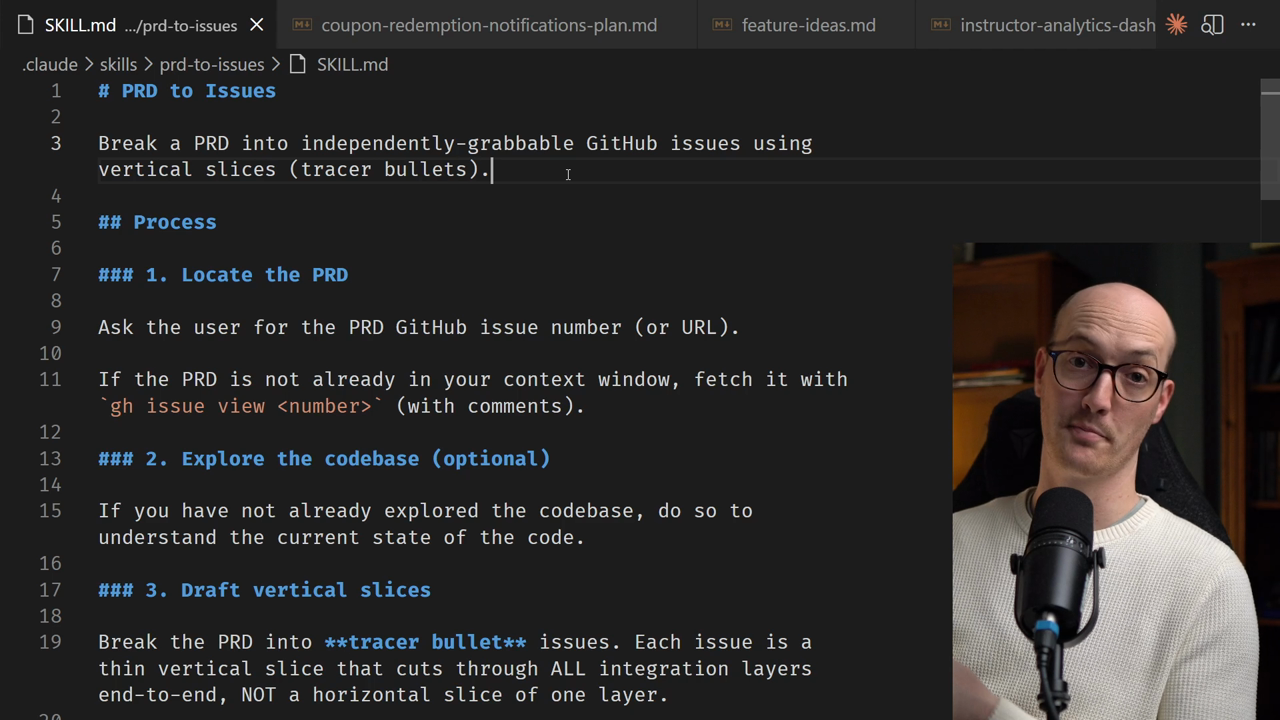This screenshot has width=1280, height=720.
Task: Click the heading "# PRD to Issues"
Action: (187, 91)
